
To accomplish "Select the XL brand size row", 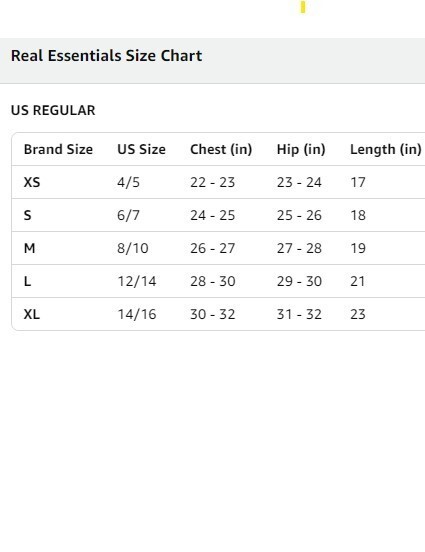I will click(x=218, y=314).
